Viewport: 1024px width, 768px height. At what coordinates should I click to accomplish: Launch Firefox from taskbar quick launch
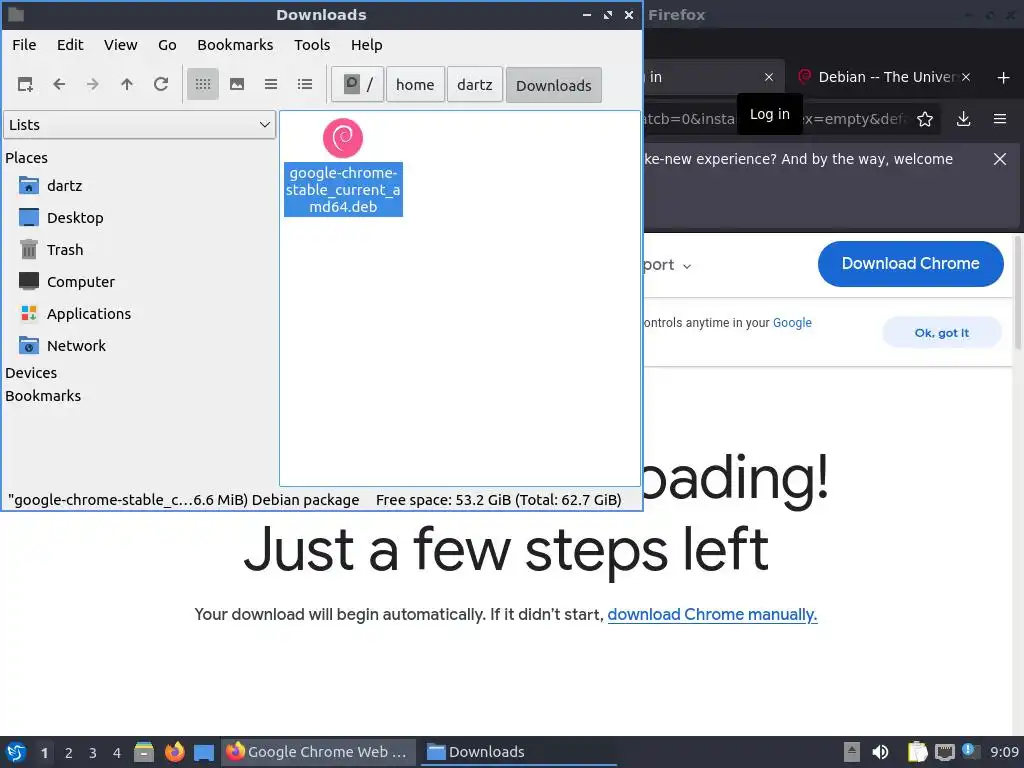pyautogui.click(x=174, y=752)
